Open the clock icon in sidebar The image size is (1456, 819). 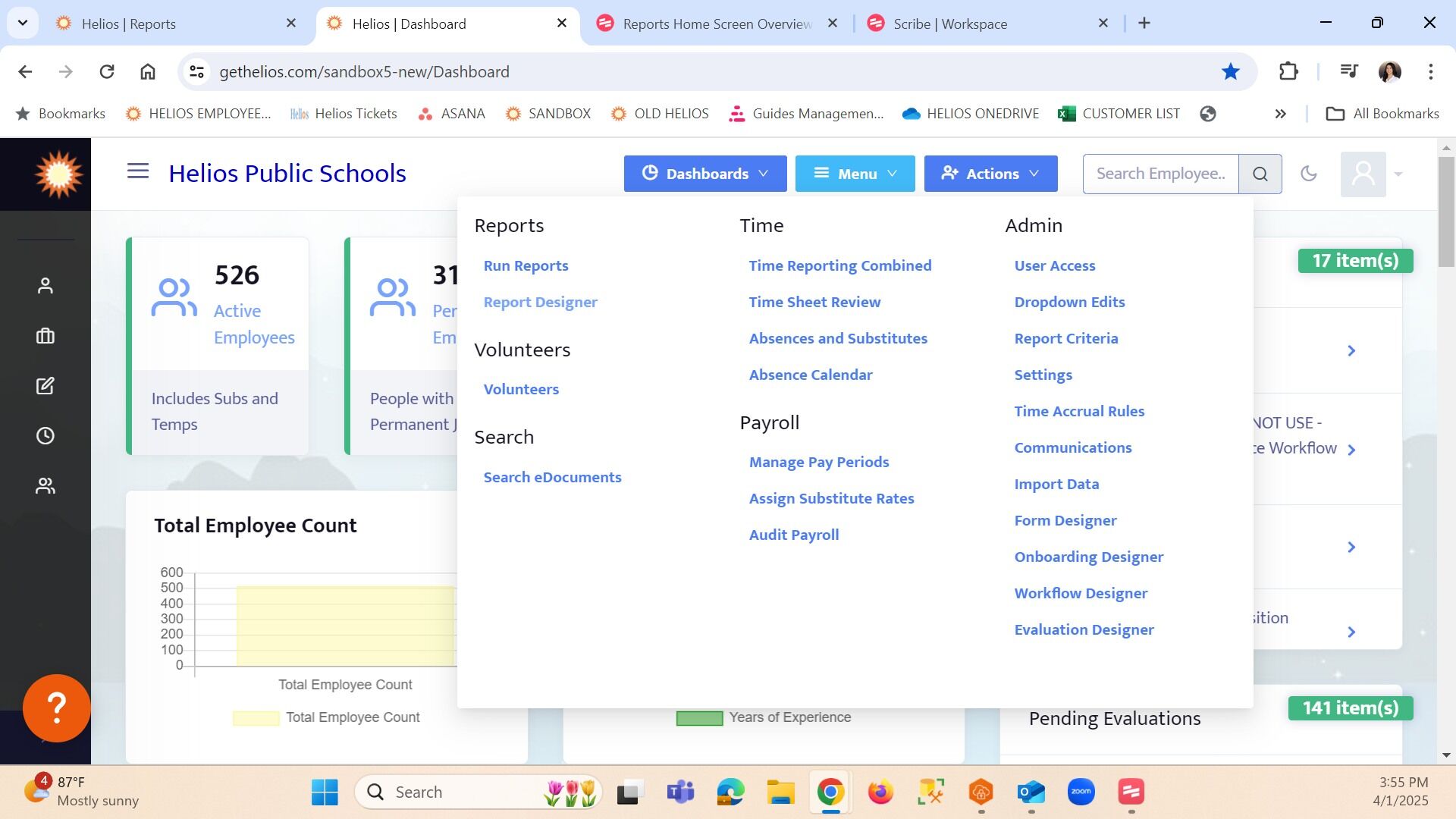45,436
